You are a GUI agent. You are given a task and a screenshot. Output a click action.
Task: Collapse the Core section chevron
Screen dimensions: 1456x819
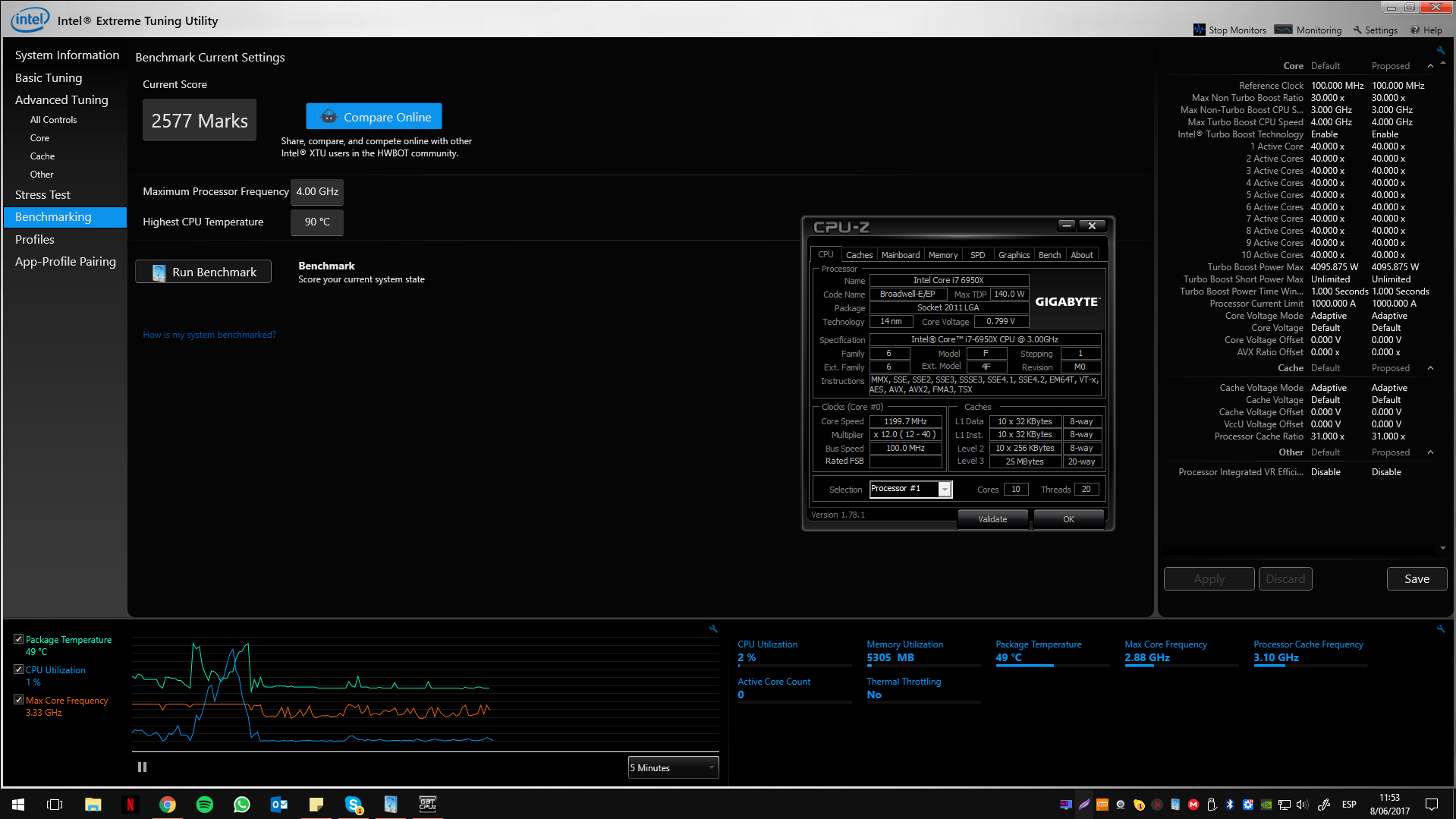coord(1430,66)
